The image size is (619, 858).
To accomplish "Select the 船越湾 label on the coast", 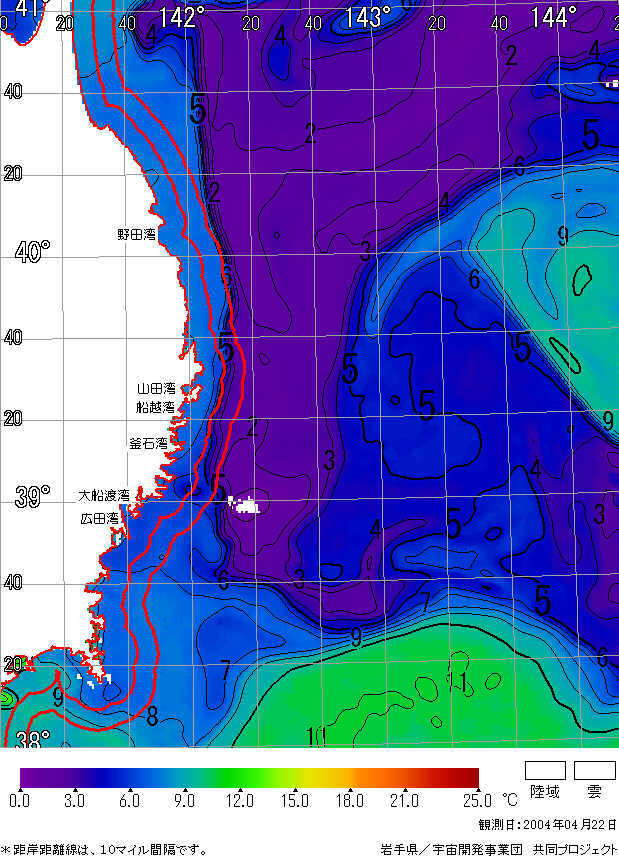I will pos(156,408).
